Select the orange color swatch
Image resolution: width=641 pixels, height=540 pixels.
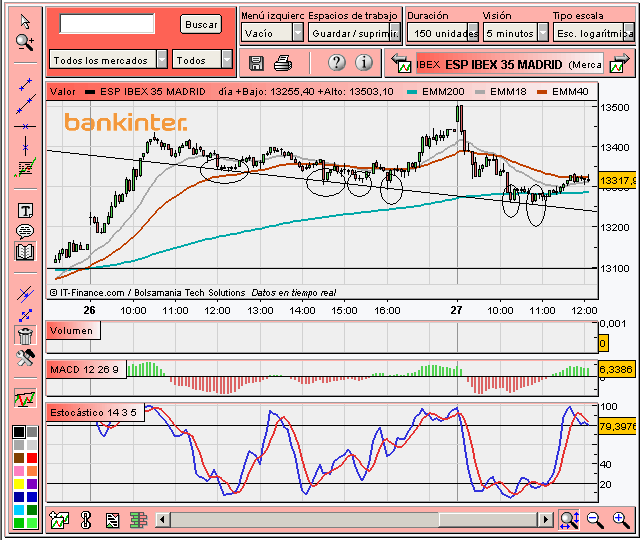click(32, 471)
